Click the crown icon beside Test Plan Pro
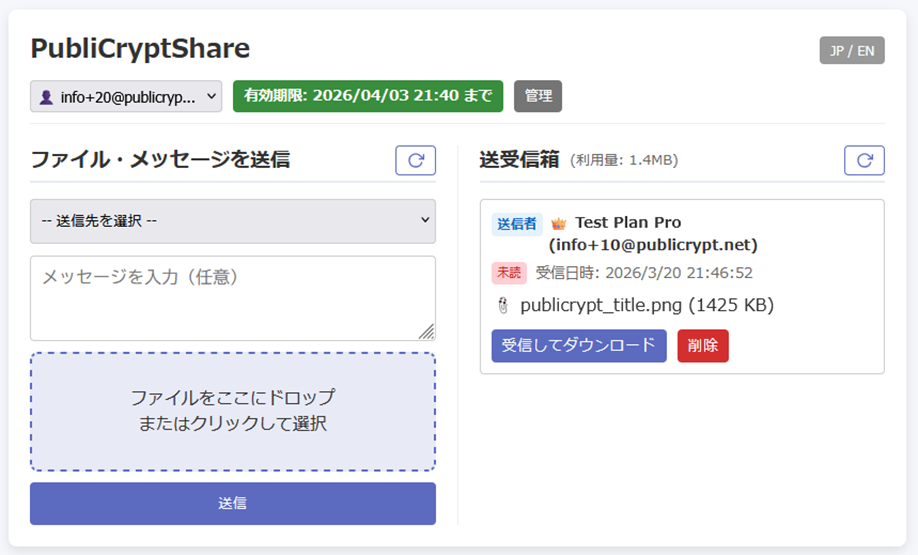 [558, 224]
